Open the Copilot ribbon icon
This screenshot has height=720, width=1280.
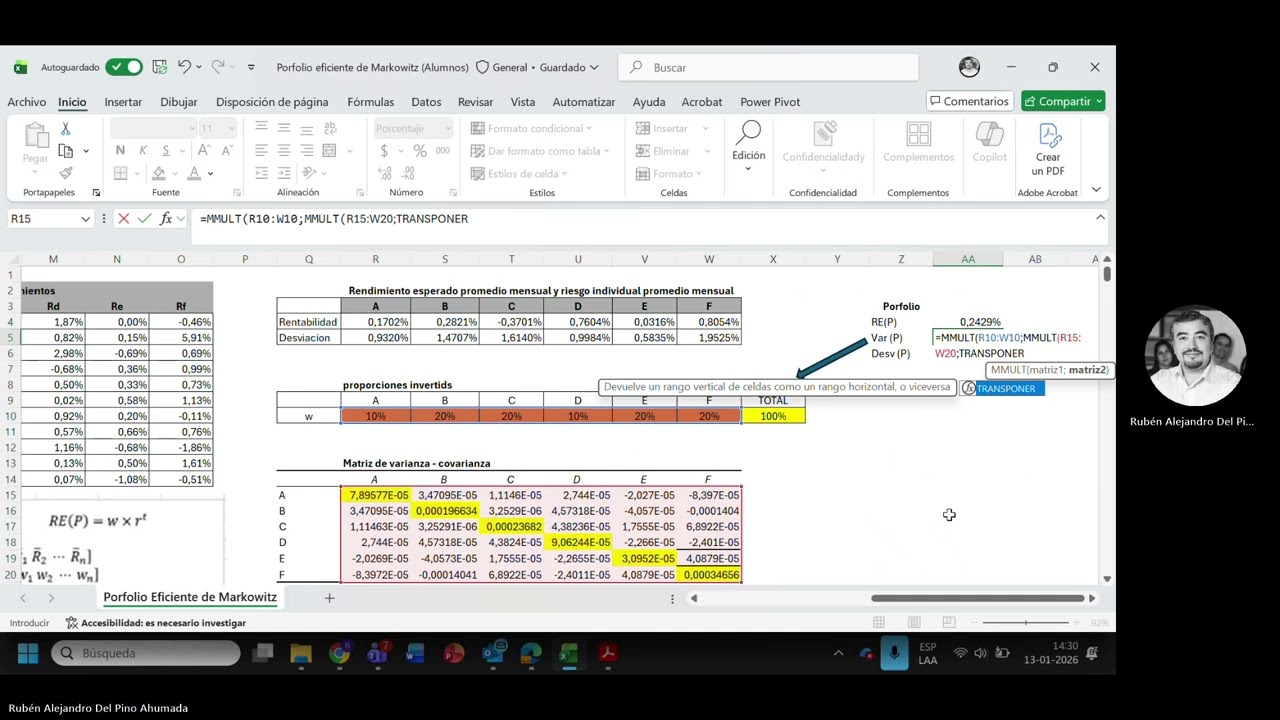989,135
